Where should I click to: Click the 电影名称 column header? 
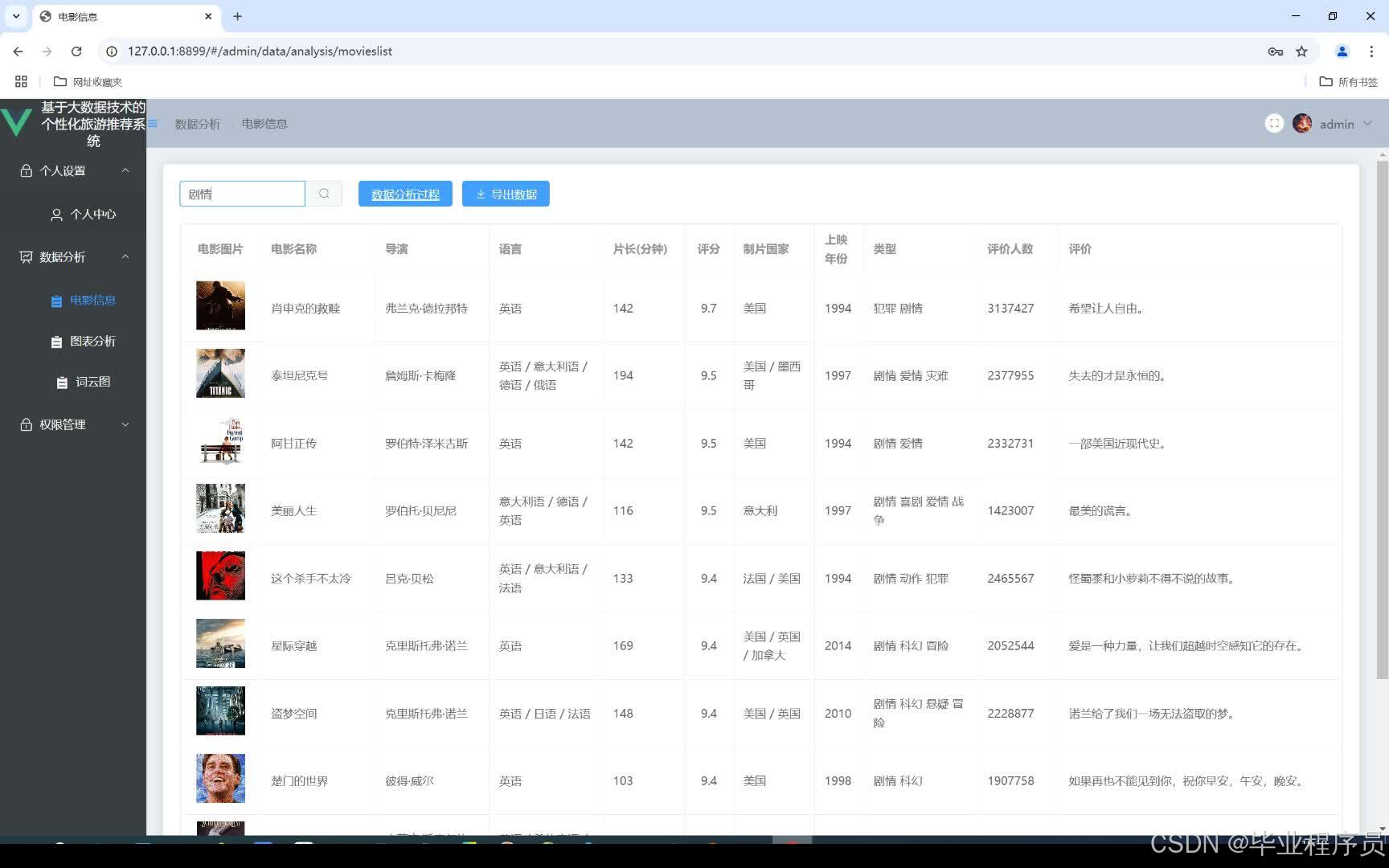293,249
